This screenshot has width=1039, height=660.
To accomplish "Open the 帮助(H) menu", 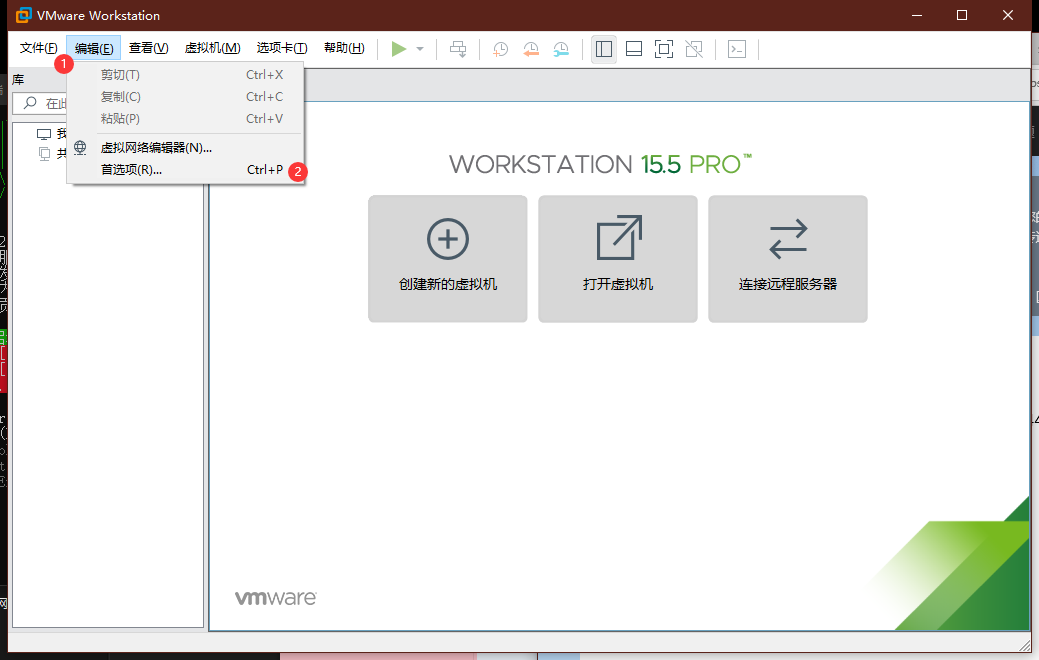I will pyautogui.click(x=344, y=48).
